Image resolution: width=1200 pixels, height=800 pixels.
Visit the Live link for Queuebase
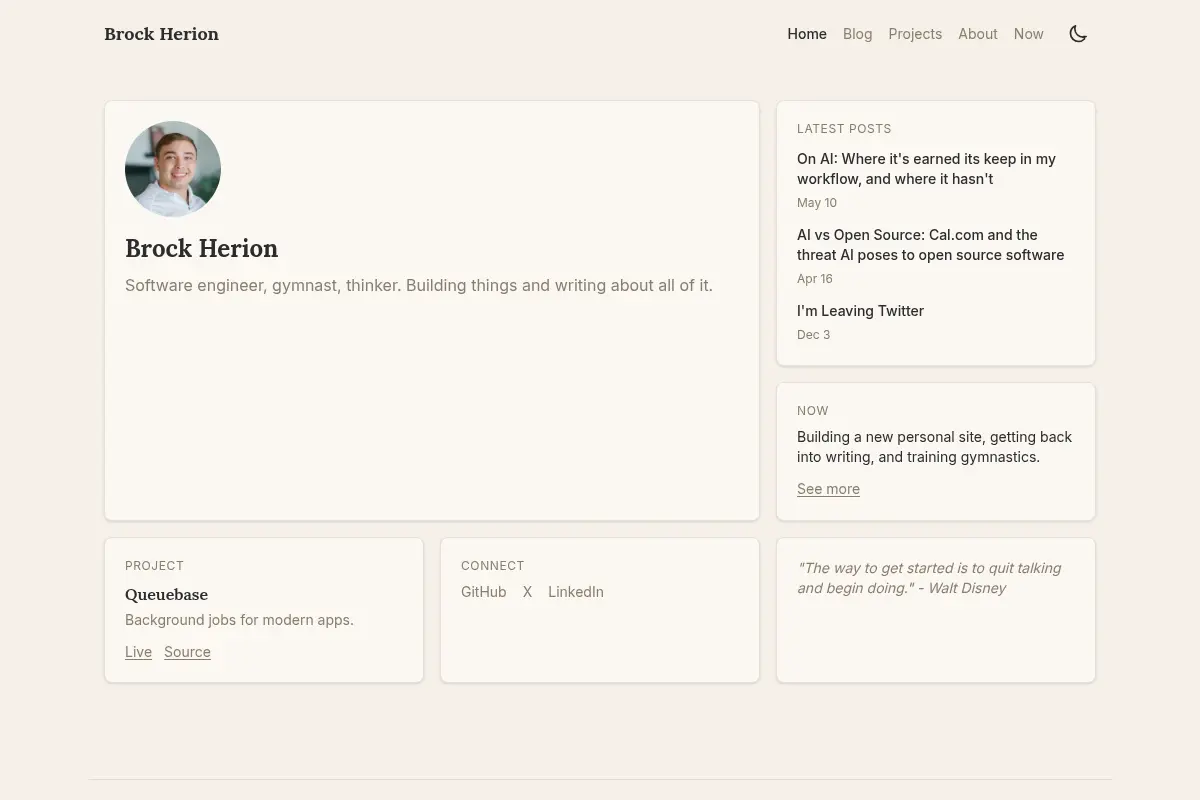tap(138, 652)
